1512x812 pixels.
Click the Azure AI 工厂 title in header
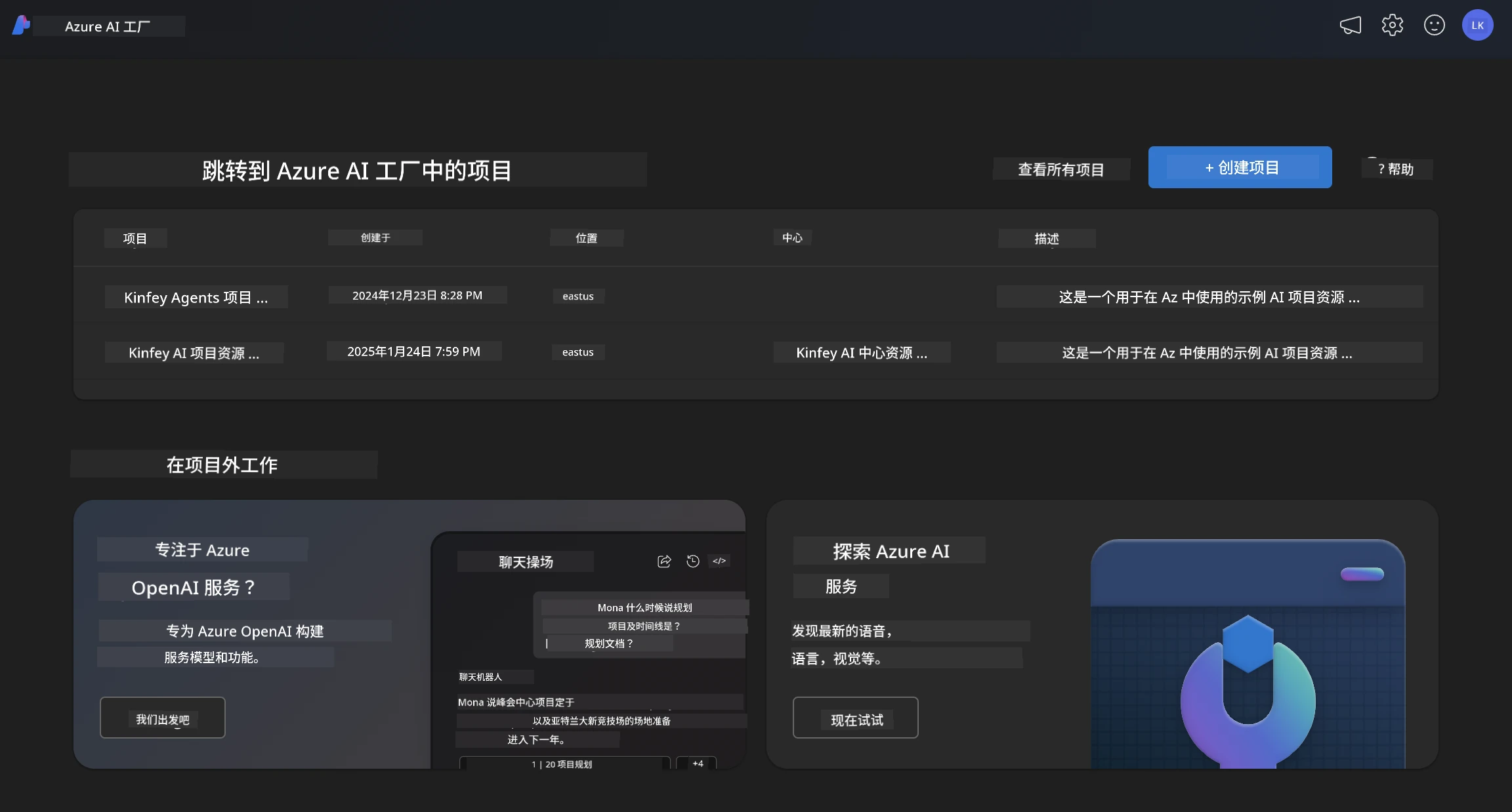(x=108, y=26)
